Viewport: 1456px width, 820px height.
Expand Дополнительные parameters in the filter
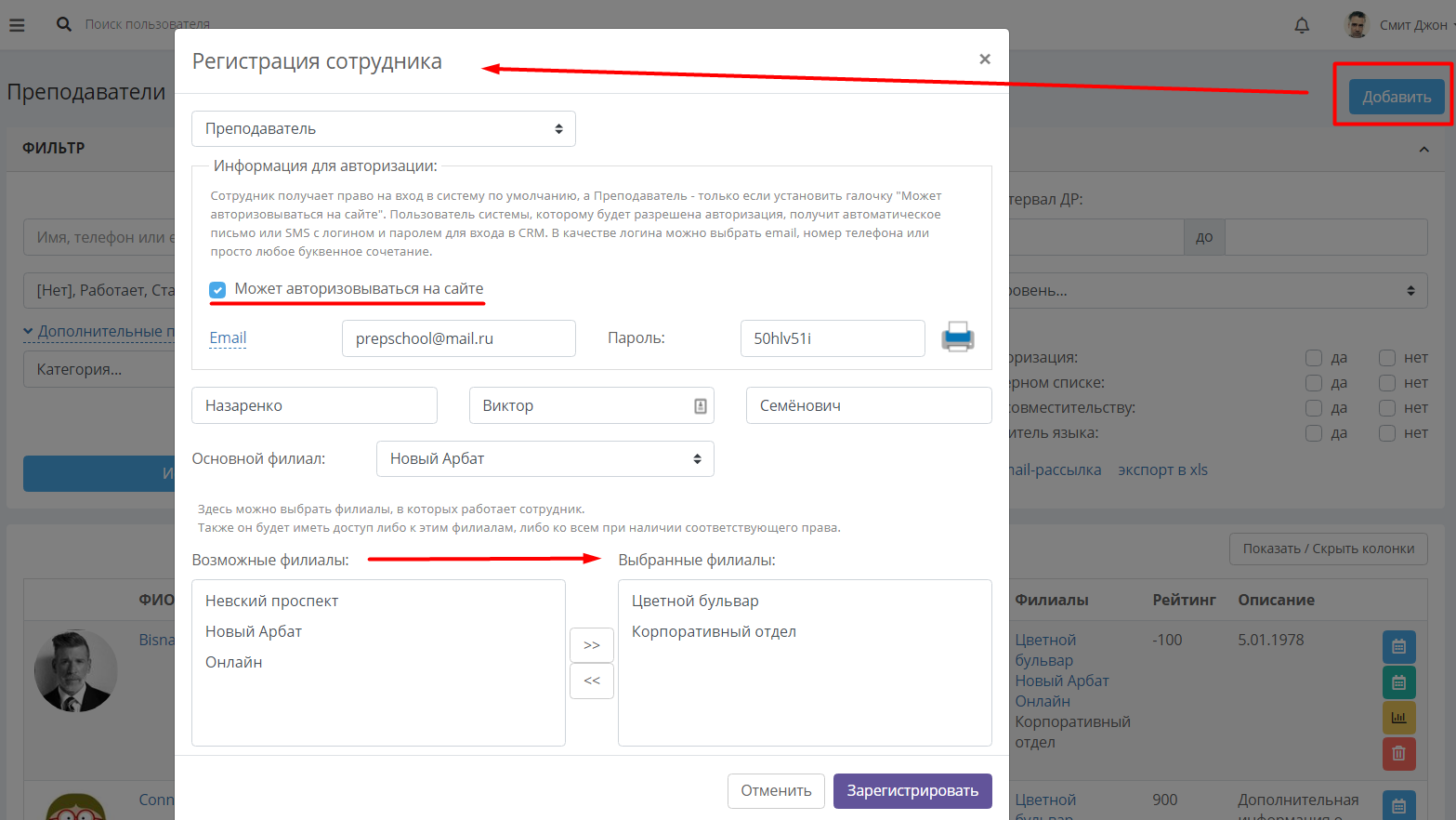(x=99, y=332)
